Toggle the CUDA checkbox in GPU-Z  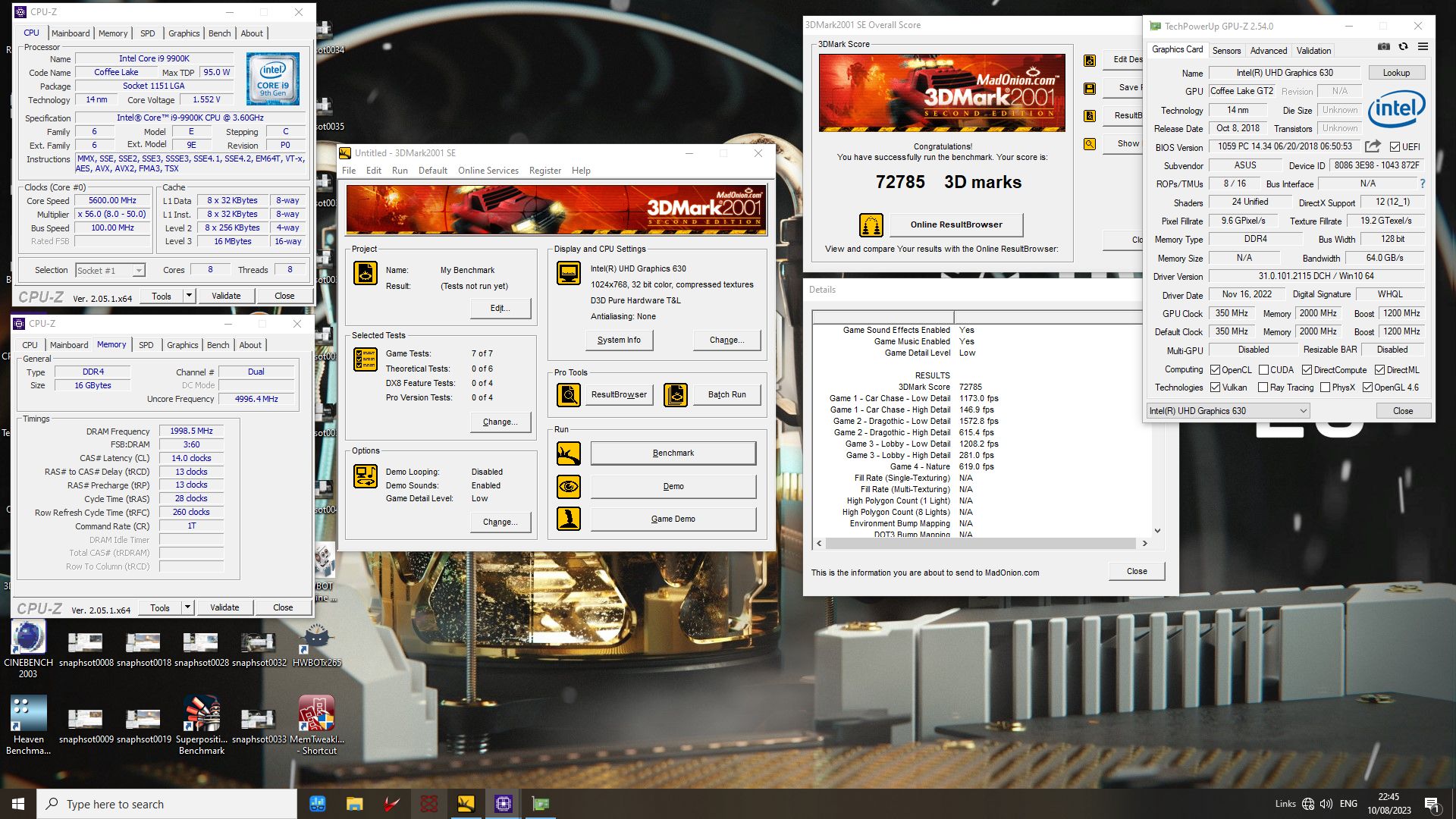pos(1263,370)
